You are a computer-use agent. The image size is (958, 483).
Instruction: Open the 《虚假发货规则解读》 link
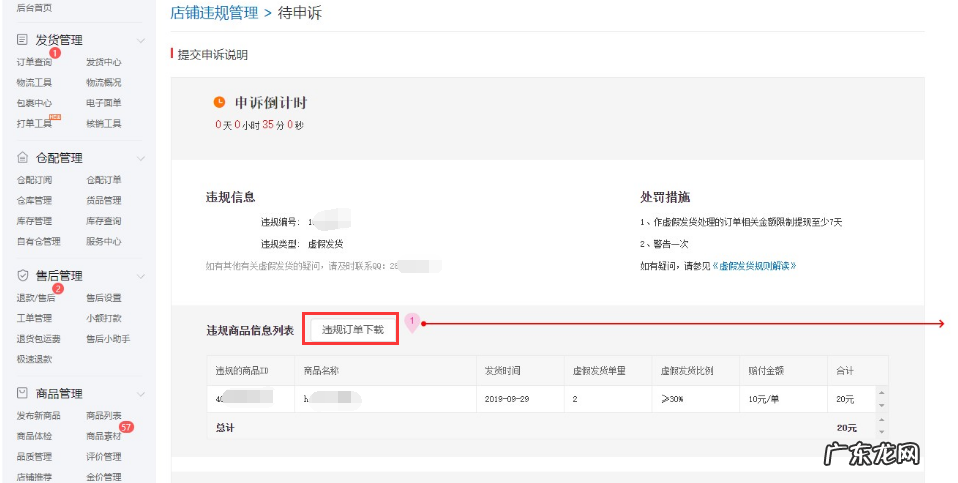pyautogui.click(x=754, y=266)
